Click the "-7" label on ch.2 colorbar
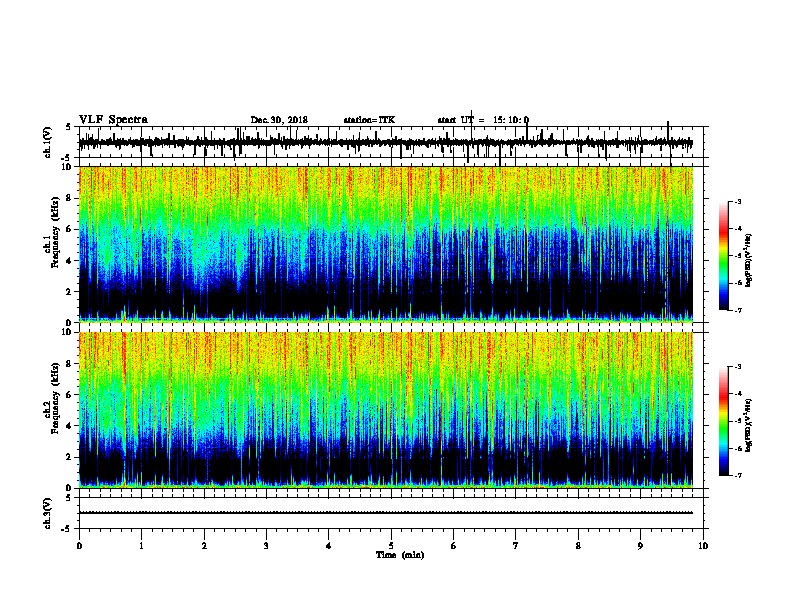Viewport: 792px width, 612px height. click(737, 475)
